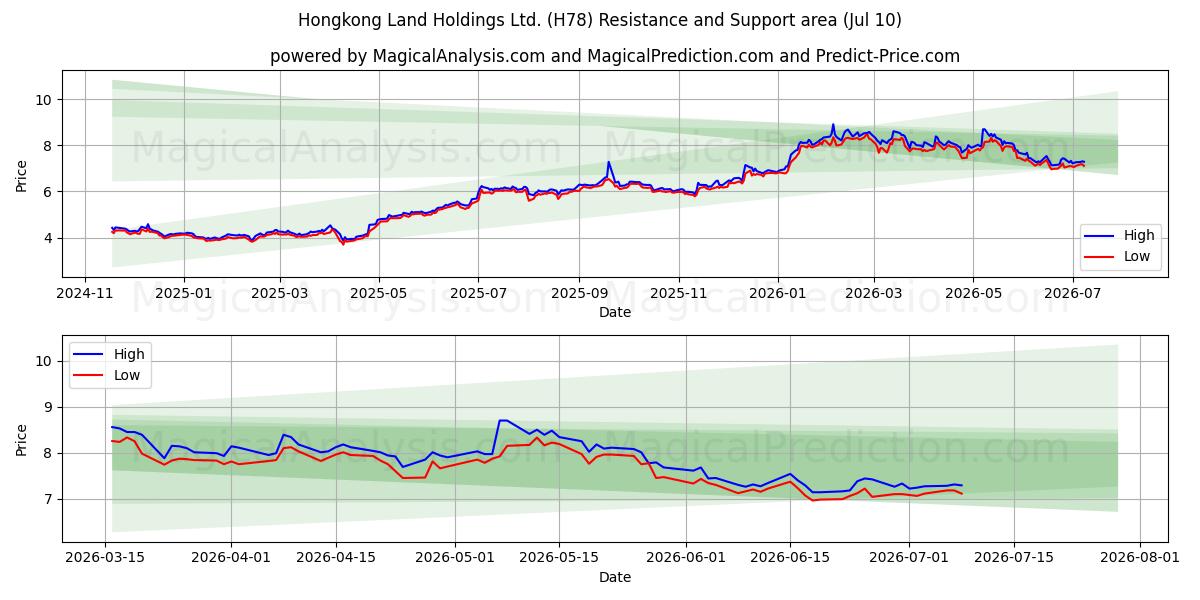Click the '2026-01' x-axis label on top chart

[777, 295]
